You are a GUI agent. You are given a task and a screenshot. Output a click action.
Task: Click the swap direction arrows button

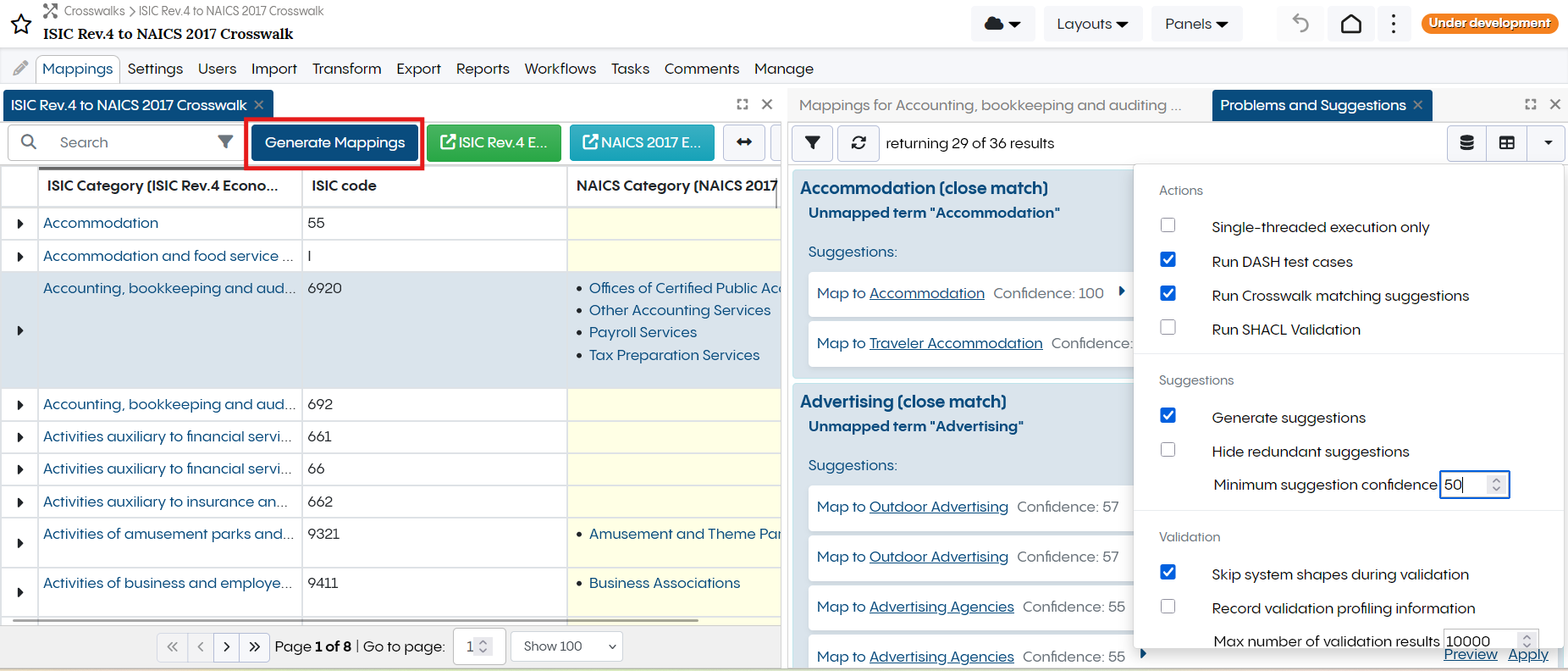(744, 142)
